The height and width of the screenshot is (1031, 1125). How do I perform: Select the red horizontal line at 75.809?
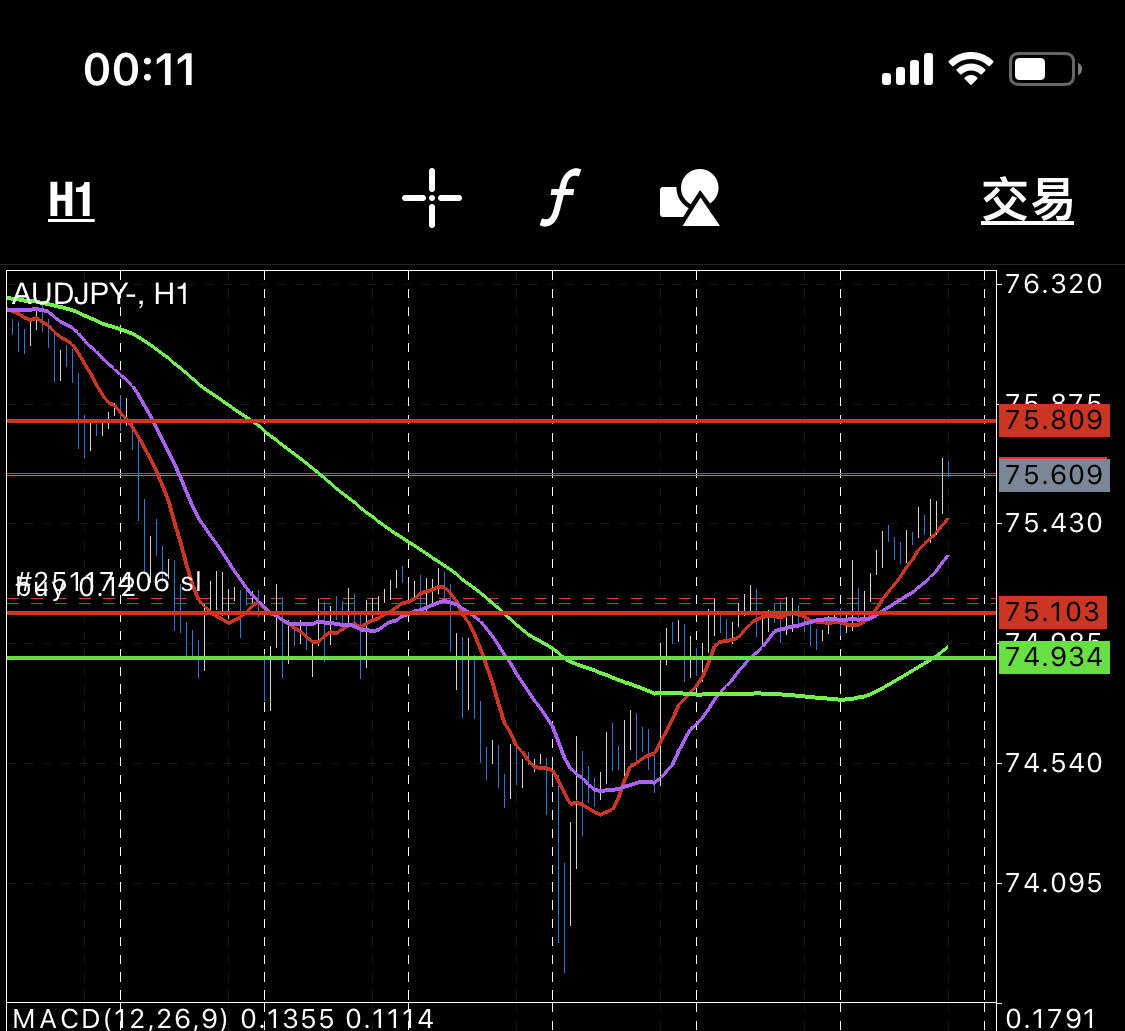click(x=502, y=421)
